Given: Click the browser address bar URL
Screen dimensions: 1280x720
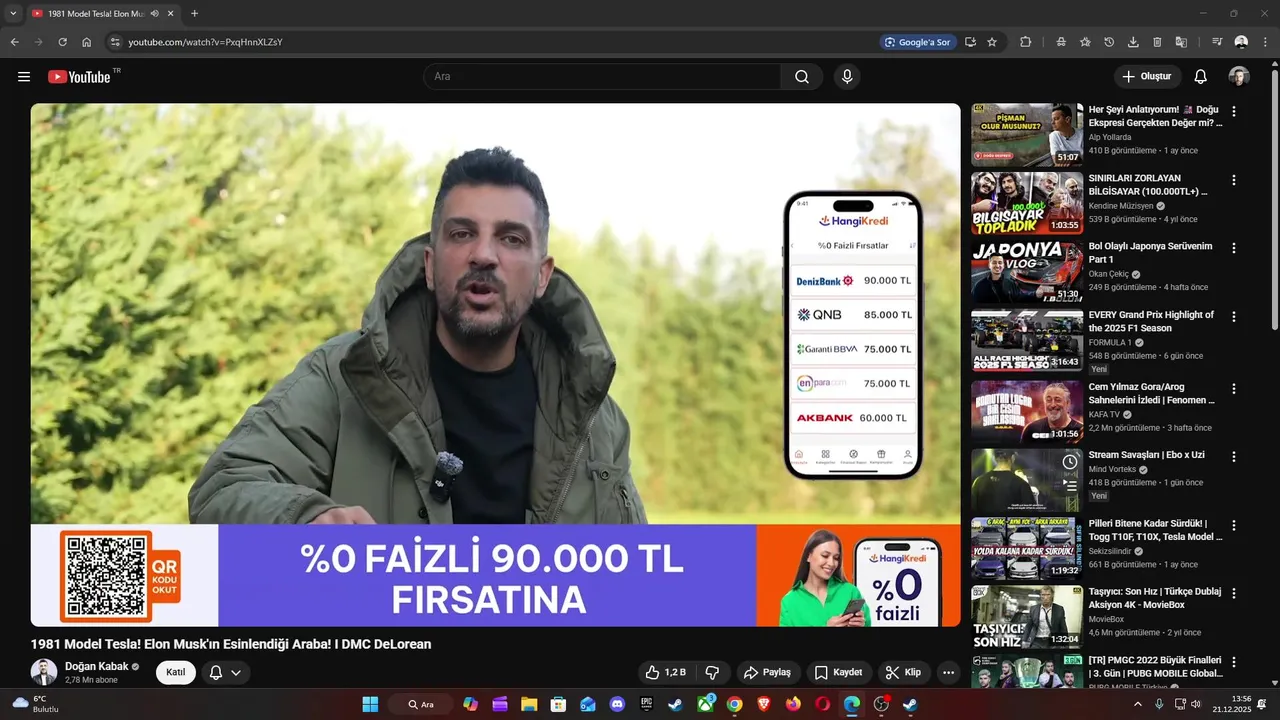Looking at the screenshot, I should [205, 42].
